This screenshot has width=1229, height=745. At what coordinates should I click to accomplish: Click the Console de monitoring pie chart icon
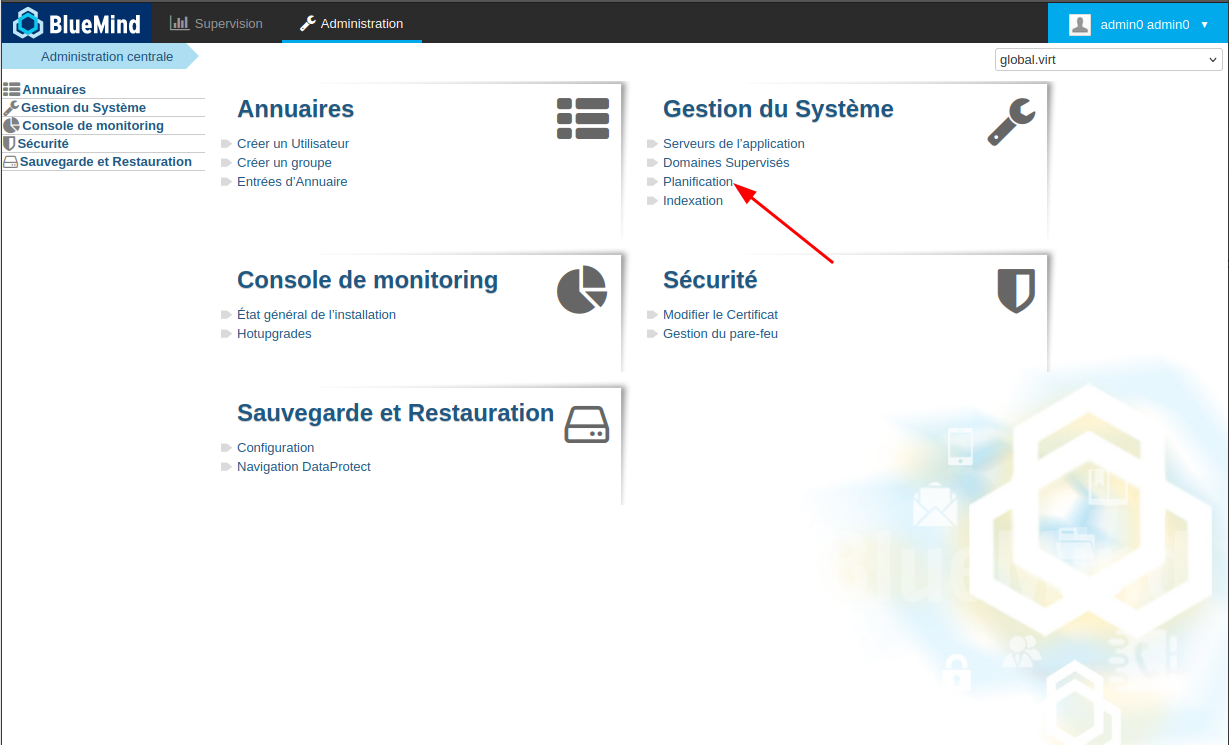pyautogui.click(x=582, y=290)
